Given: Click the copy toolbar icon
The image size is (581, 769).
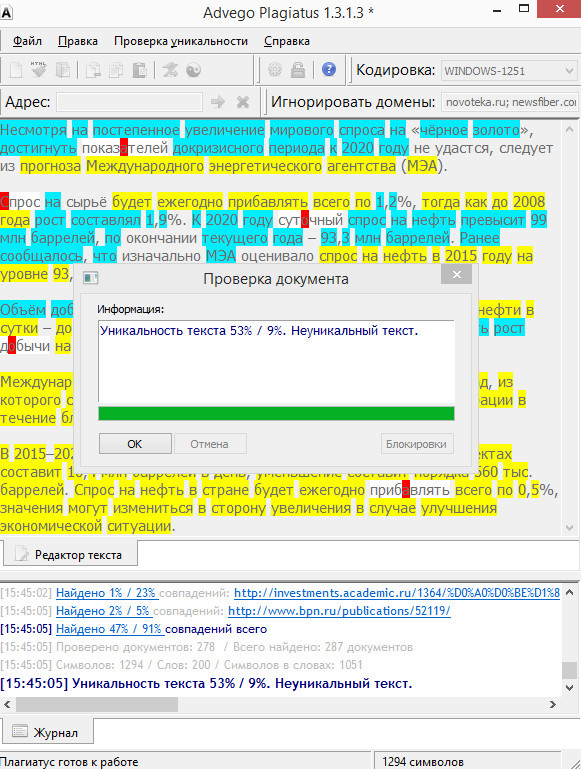Looking at the screenshot, I should pyautogui.click(x=116, y=70).
